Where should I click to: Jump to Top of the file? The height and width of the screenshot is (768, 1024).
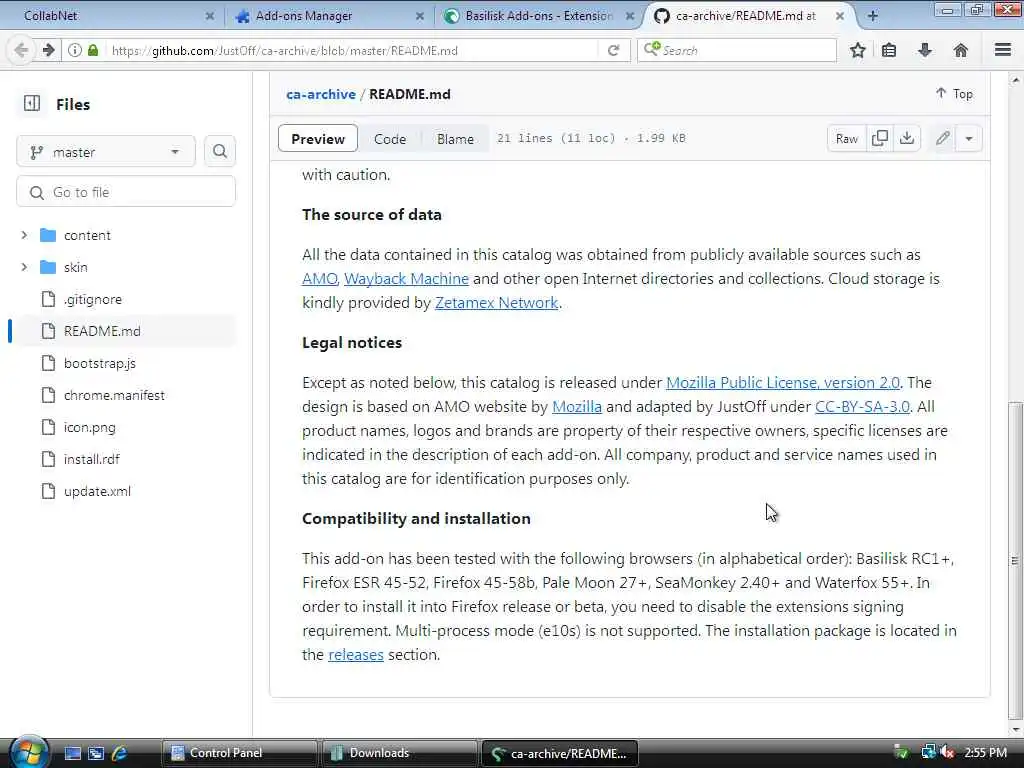(x=954, y=94)
